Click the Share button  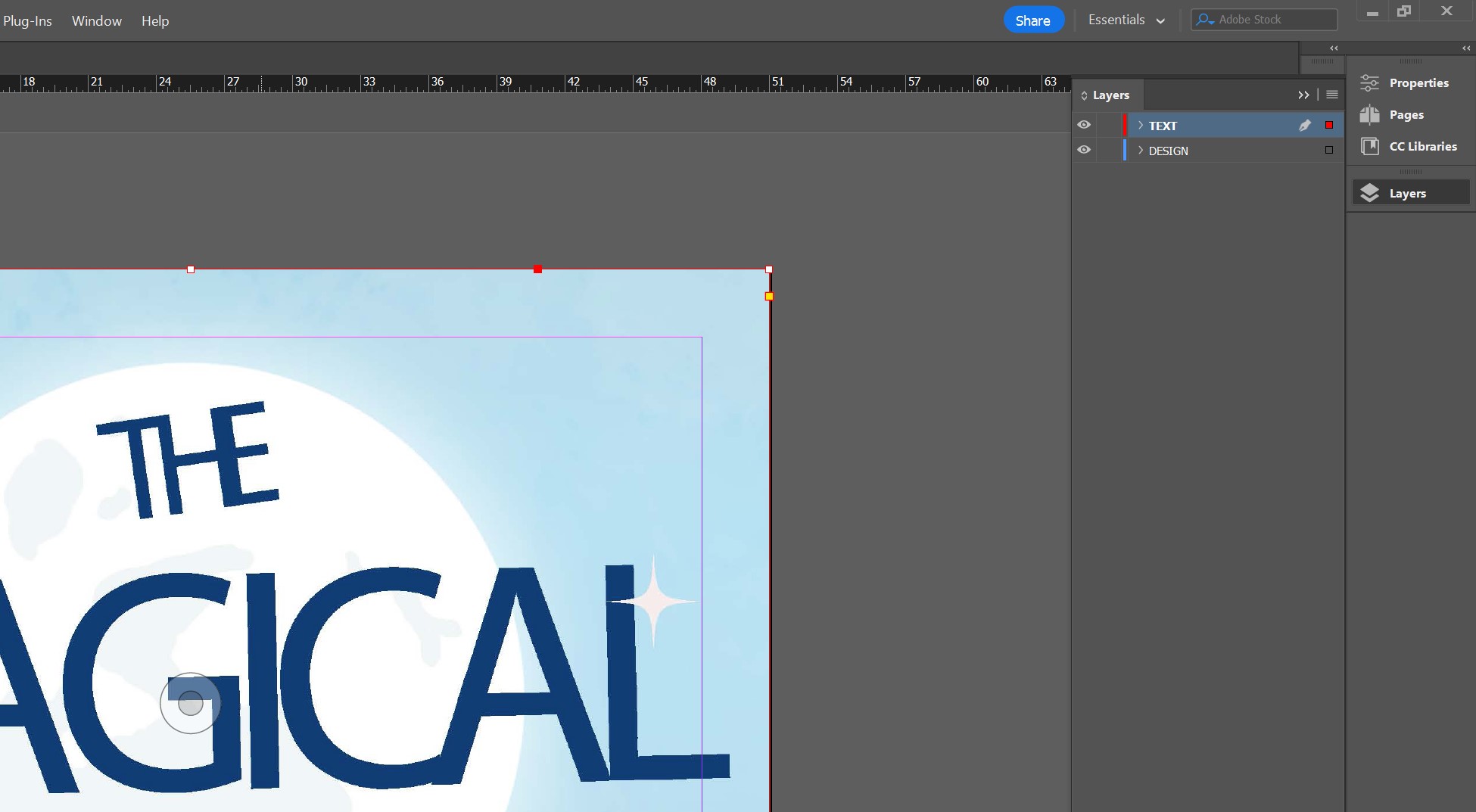click(1033, 20)
